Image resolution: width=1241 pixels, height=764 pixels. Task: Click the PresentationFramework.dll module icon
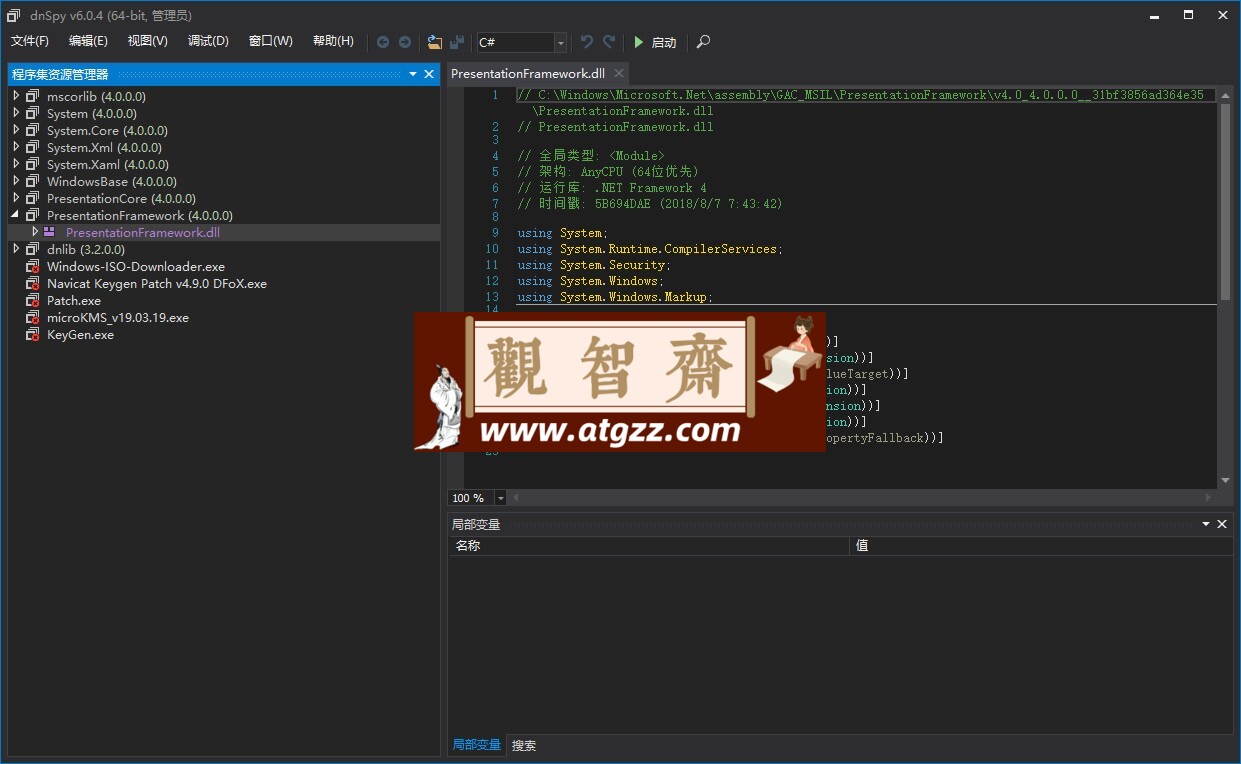[x=50, y=232]
